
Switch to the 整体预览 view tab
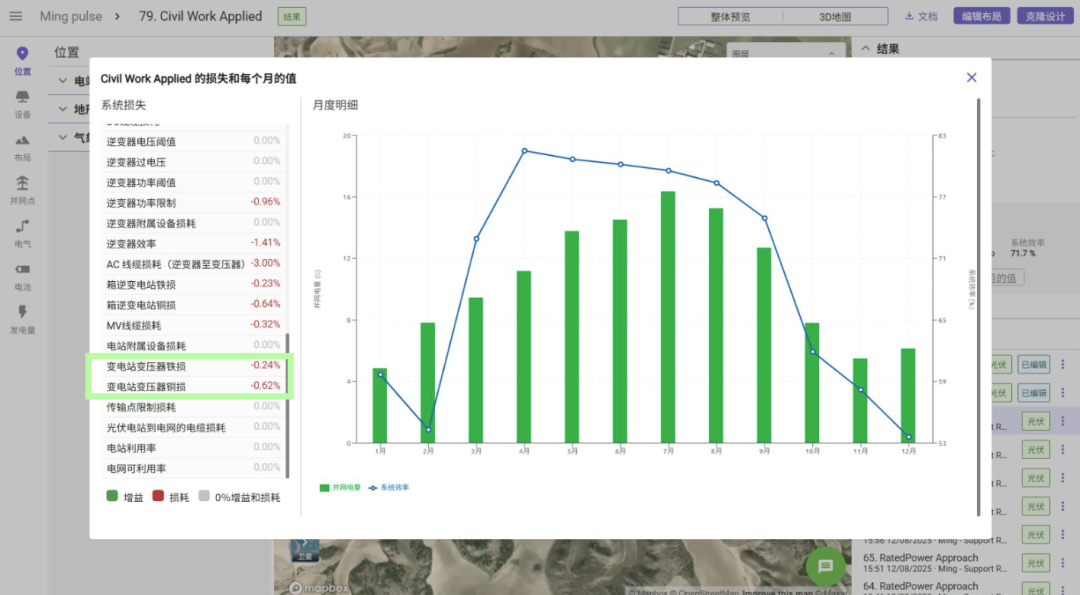730,17
